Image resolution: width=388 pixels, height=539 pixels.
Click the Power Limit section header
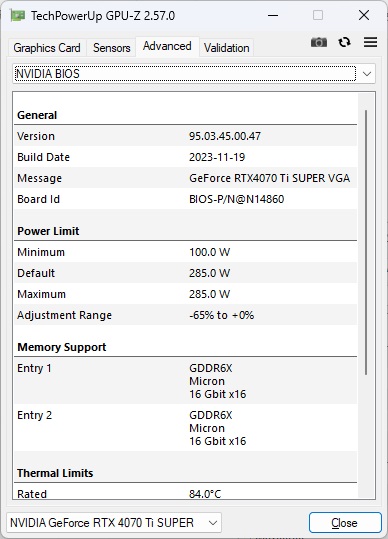coord(48,231)
